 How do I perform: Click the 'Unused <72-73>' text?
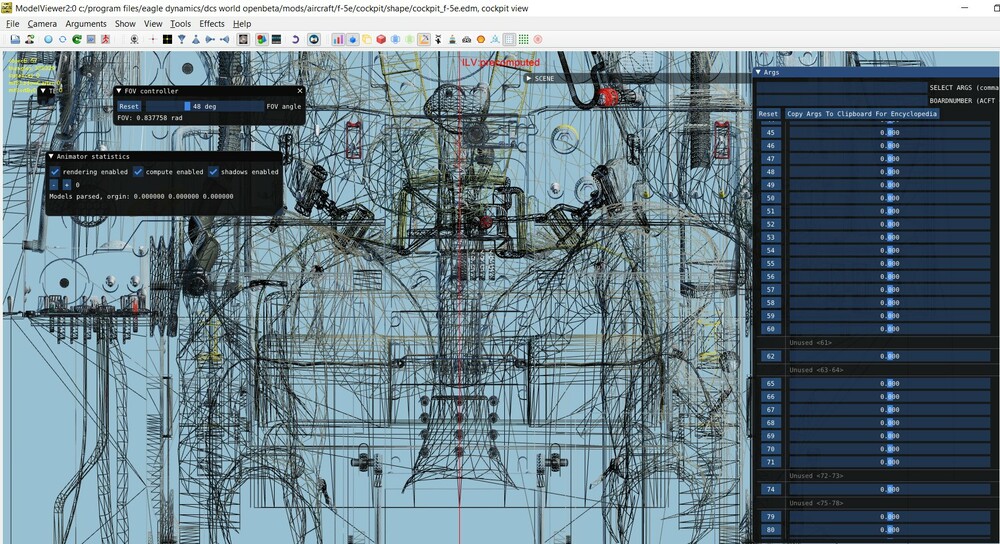pyautogui.click(x=816, y=476)
